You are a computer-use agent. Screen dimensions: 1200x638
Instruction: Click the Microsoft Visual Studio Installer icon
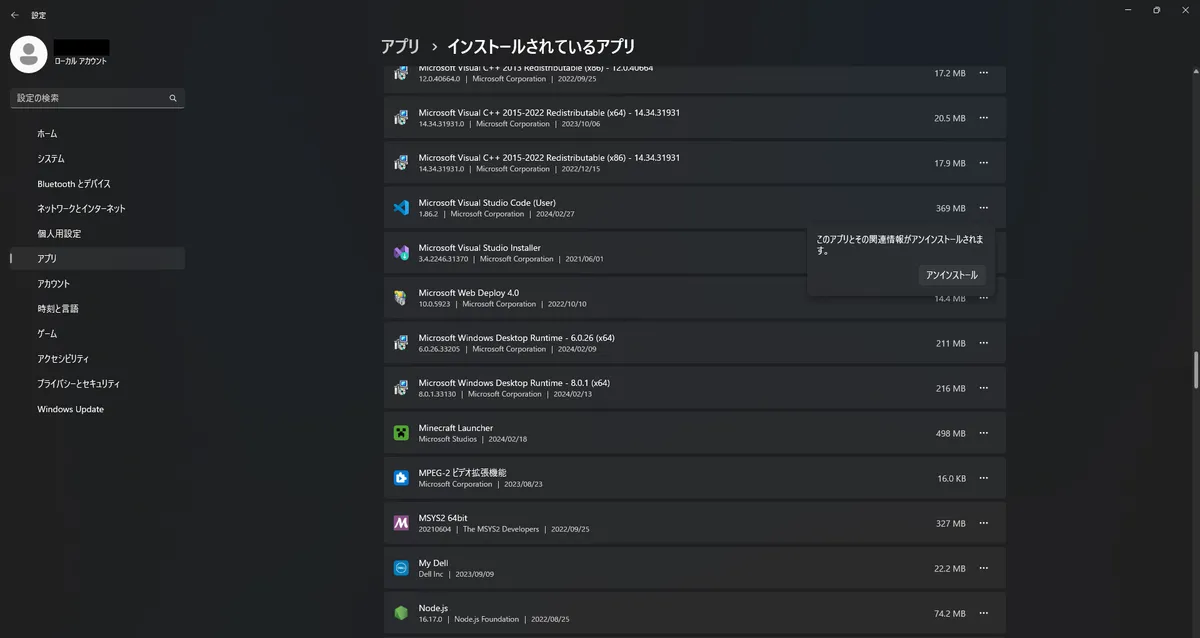(401, 252)
